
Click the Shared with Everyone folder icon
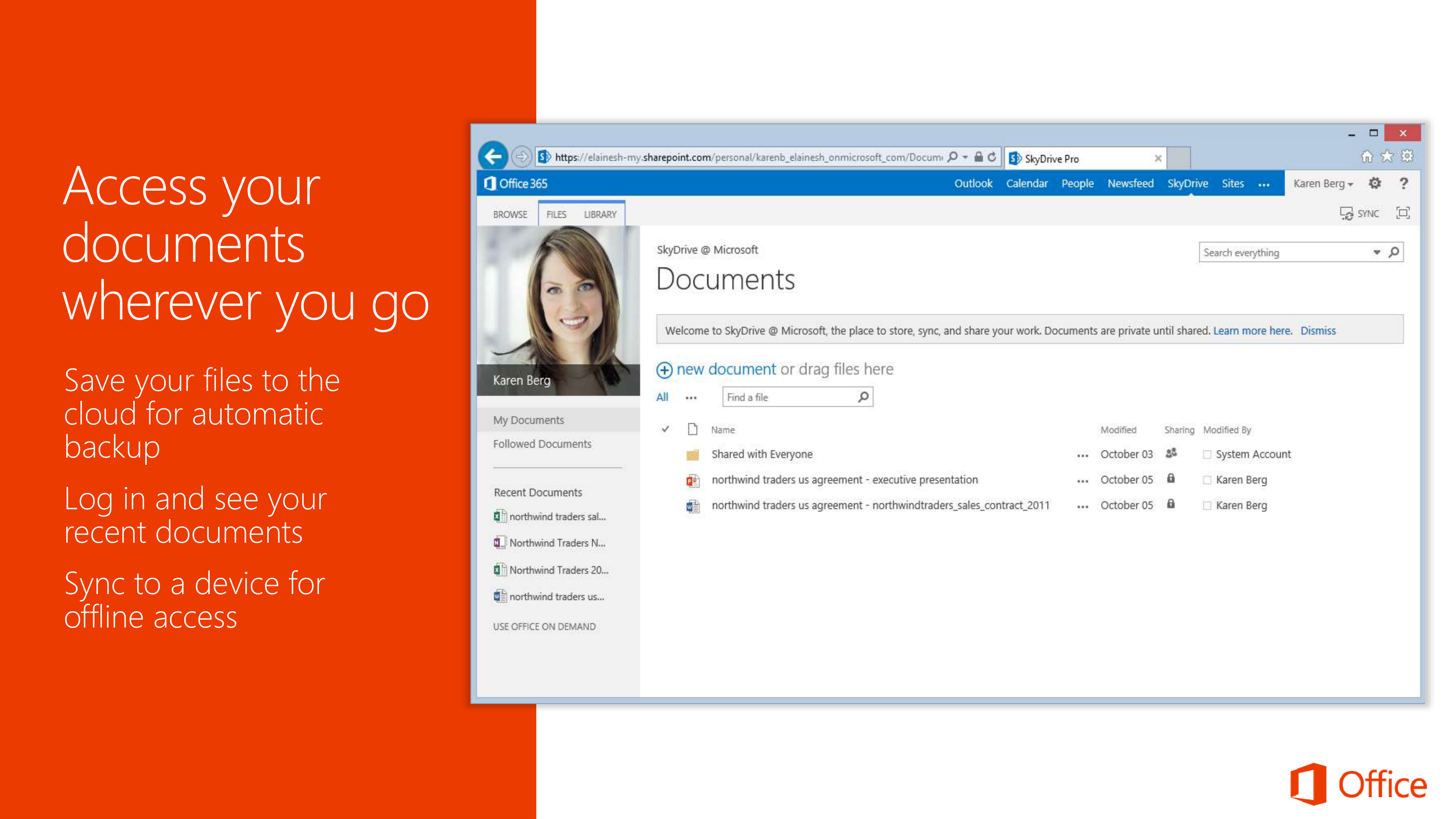(x=693, y=454)
